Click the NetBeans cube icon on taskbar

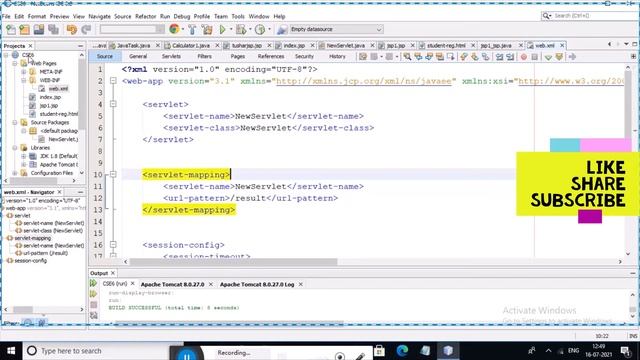(x=448, y=350)
